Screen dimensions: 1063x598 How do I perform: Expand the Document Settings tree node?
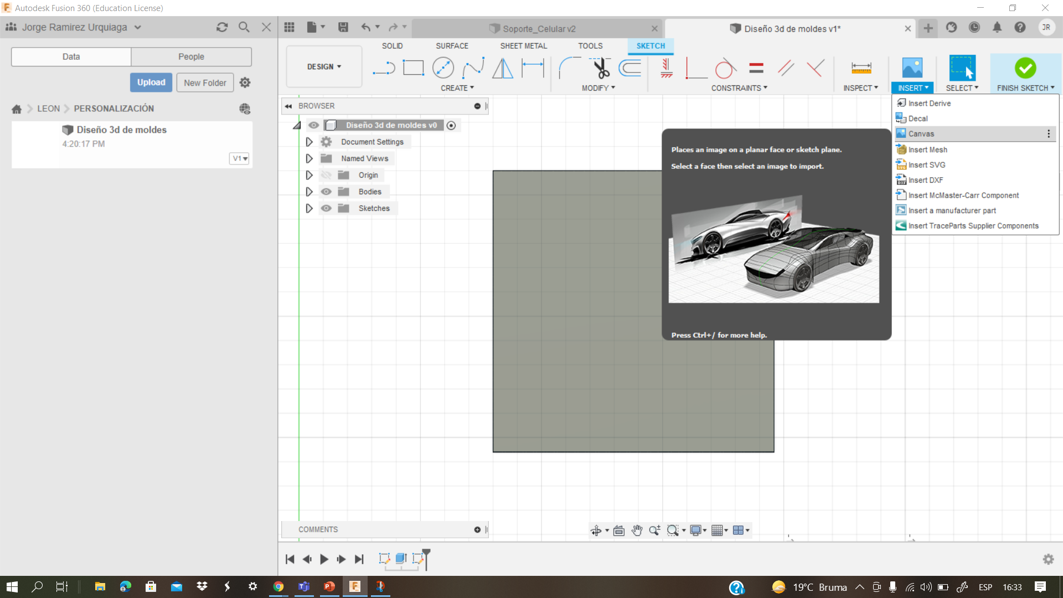(x=309, y=142)
